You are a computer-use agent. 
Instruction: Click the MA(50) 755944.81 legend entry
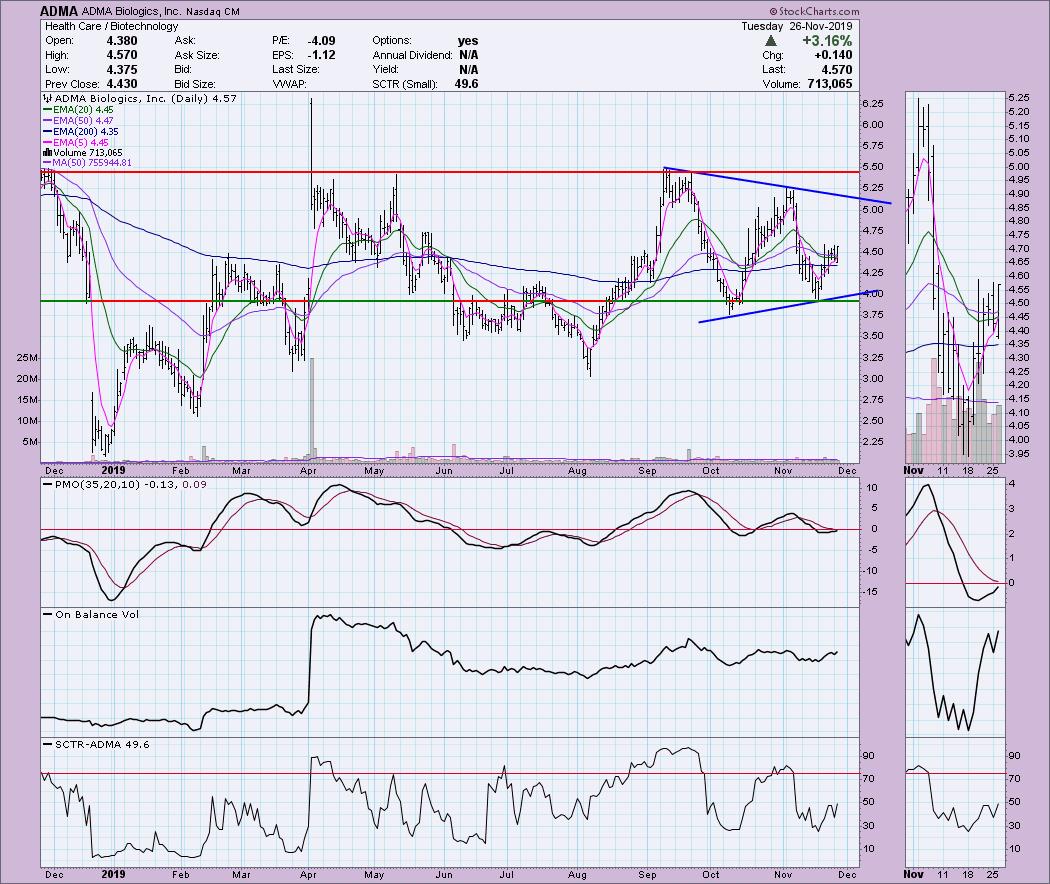coord(87,163)
